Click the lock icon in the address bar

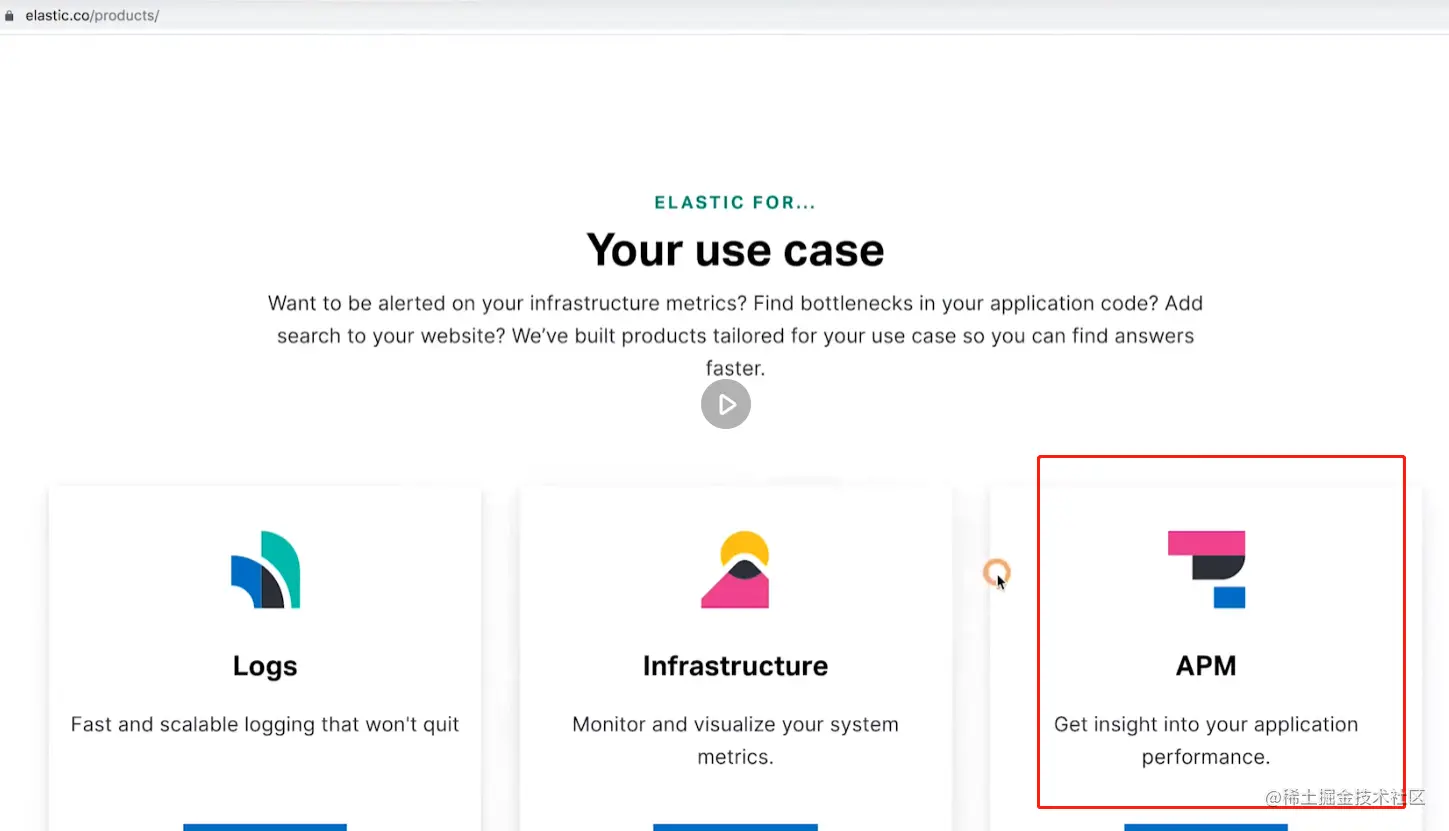pos(10,16)
